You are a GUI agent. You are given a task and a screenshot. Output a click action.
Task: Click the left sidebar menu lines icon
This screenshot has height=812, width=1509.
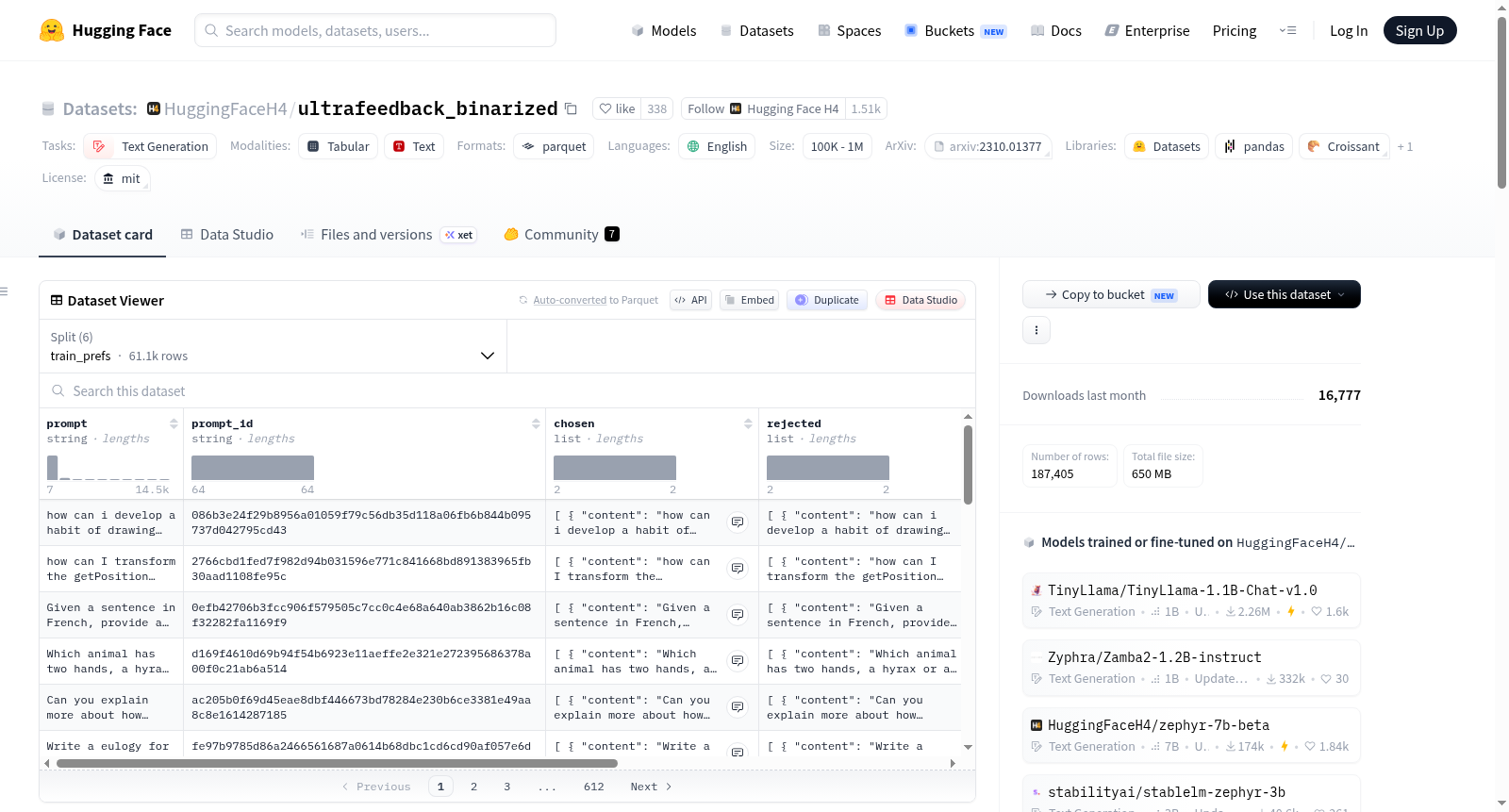point(4,291)
